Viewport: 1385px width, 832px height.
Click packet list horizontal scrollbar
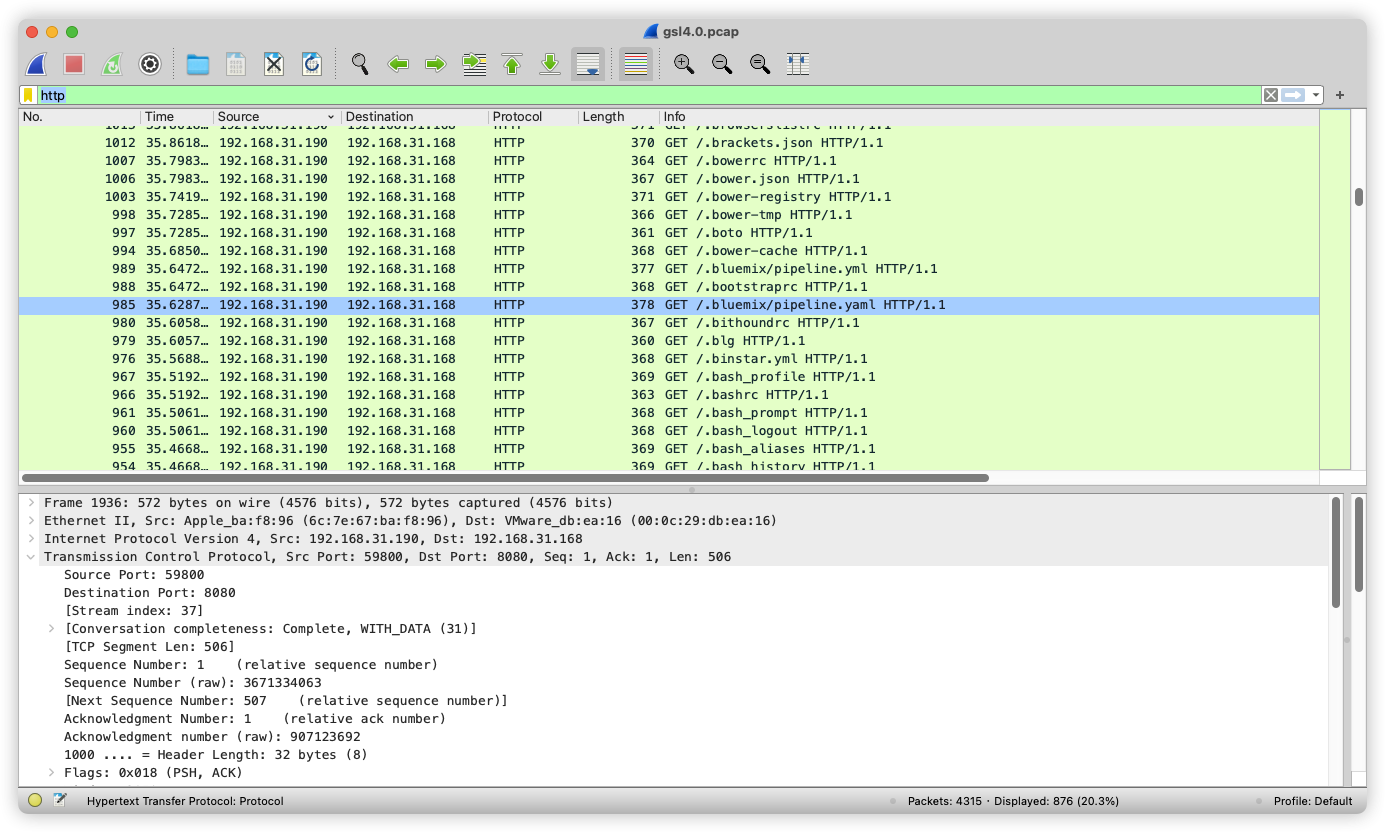(x=505, y=478)
